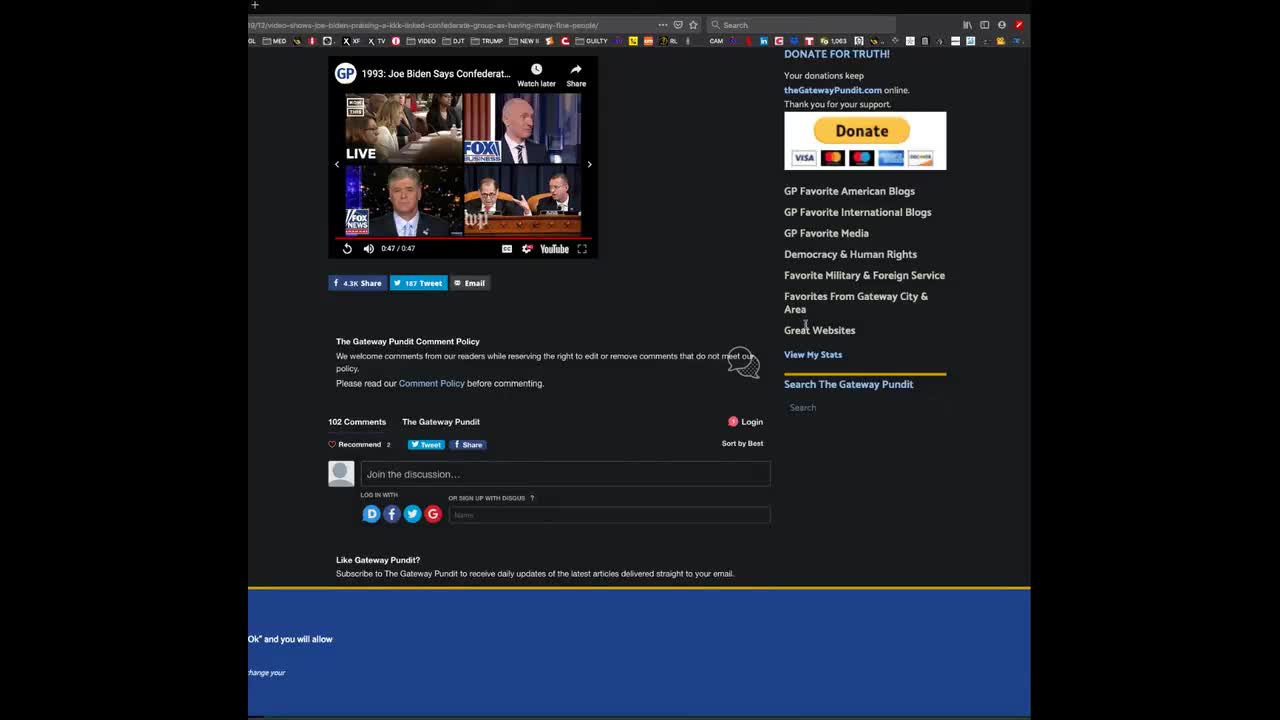
Task: Replay the YouTube video
Action: pos(347,248)
